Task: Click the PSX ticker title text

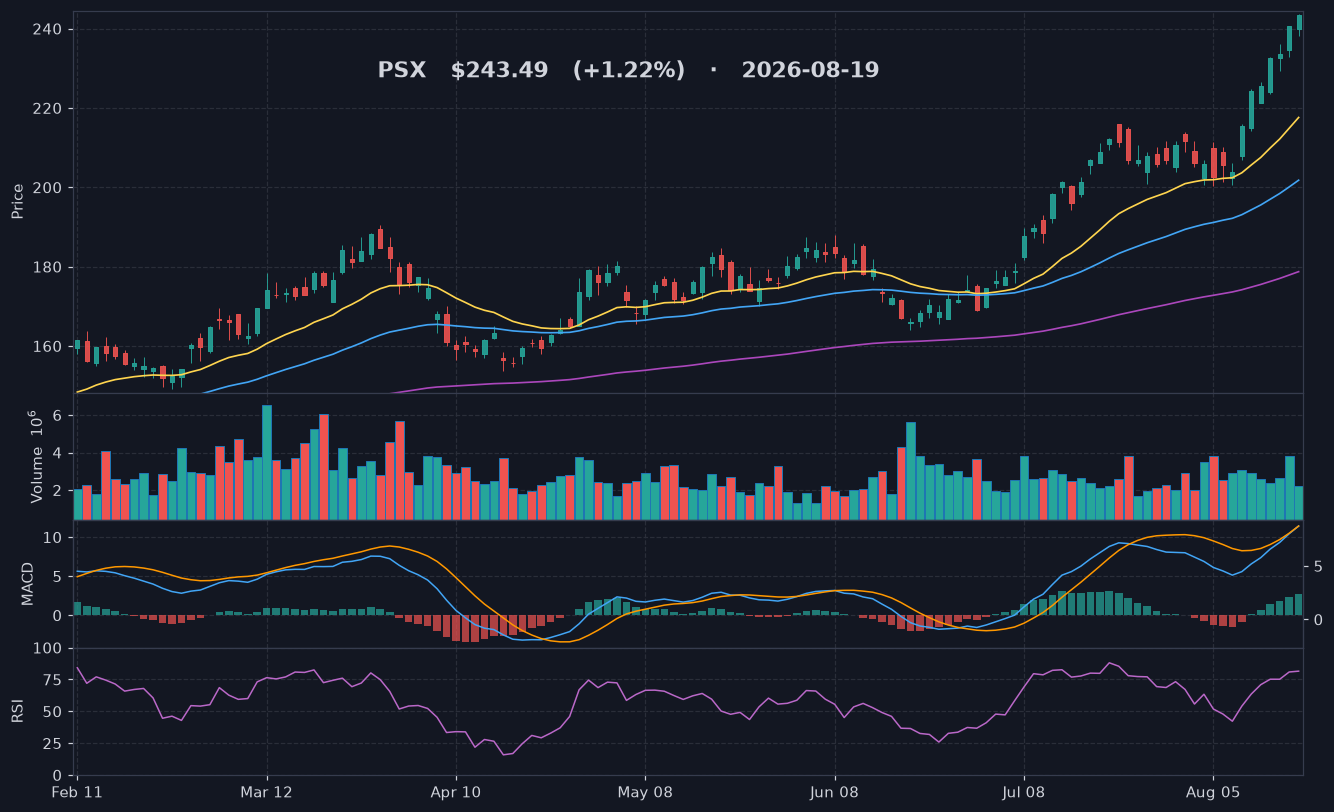Action: click(401, 71)
